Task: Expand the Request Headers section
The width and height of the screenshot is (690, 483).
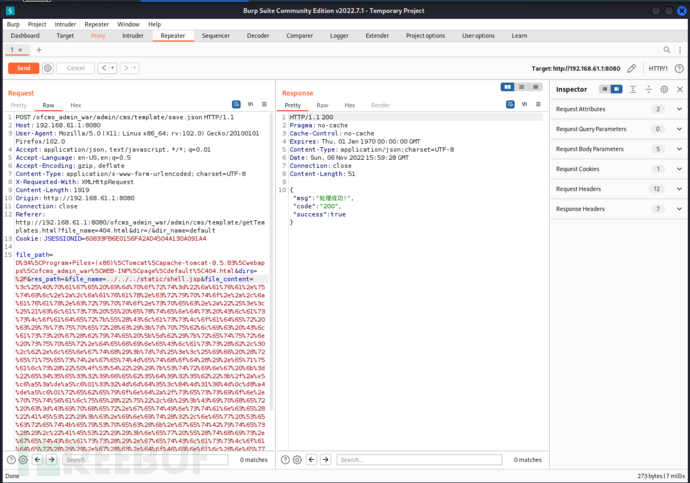Action: pyautogui.click(x=679, y=188)
